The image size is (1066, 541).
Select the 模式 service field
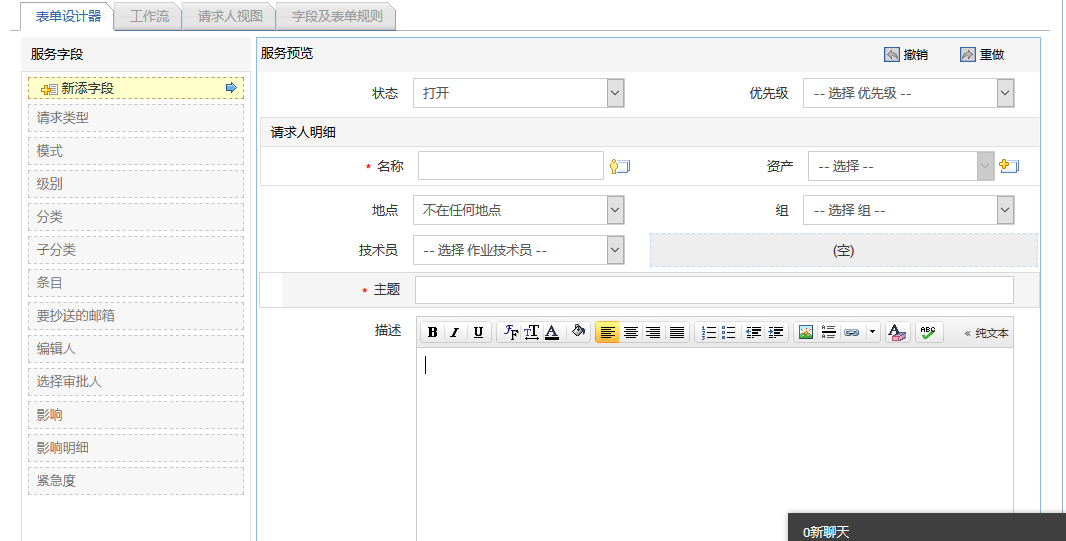pos(136,151)
